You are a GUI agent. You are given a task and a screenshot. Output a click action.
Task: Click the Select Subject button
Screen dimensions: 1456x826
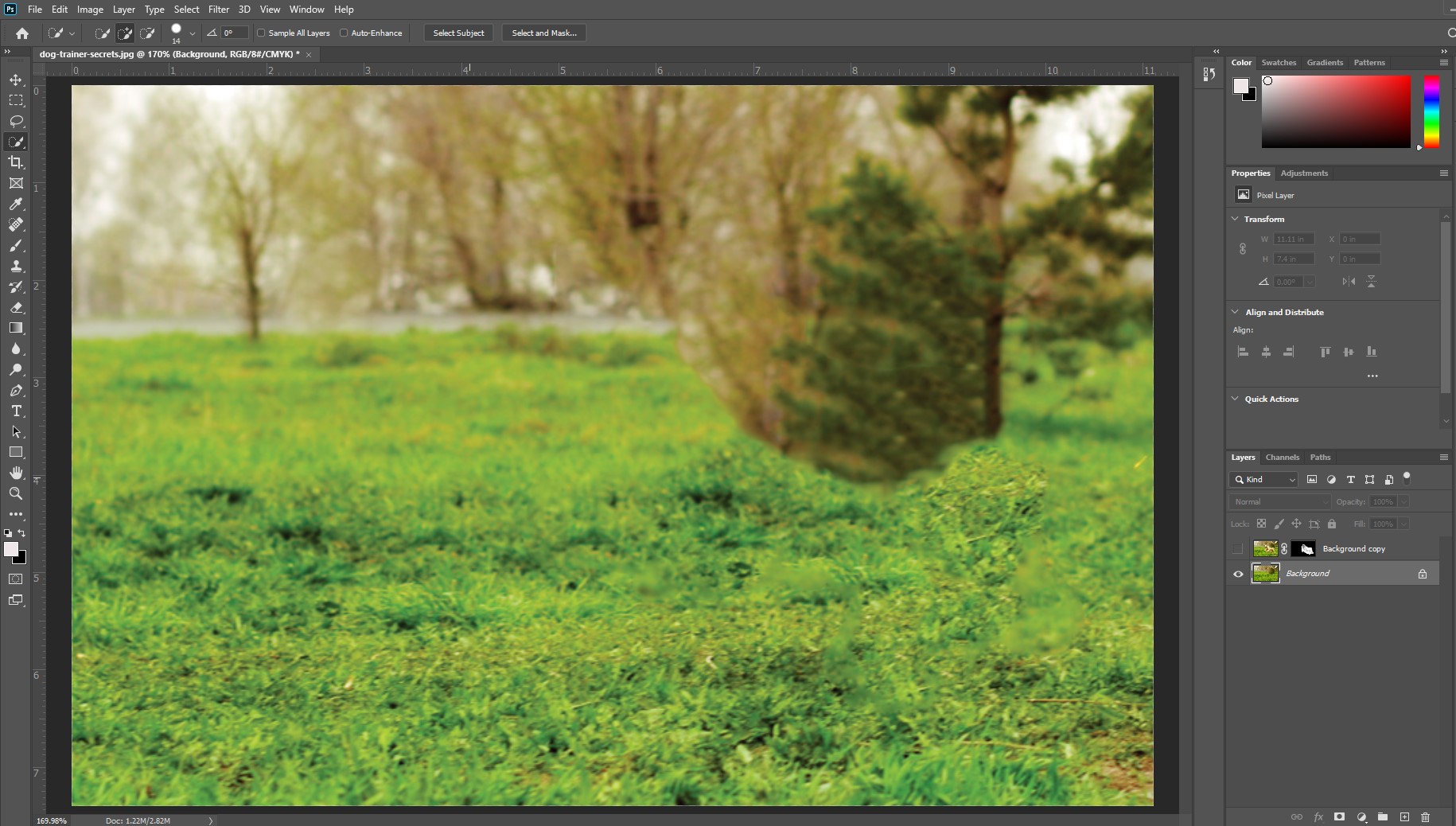click(x=458, y=33)
